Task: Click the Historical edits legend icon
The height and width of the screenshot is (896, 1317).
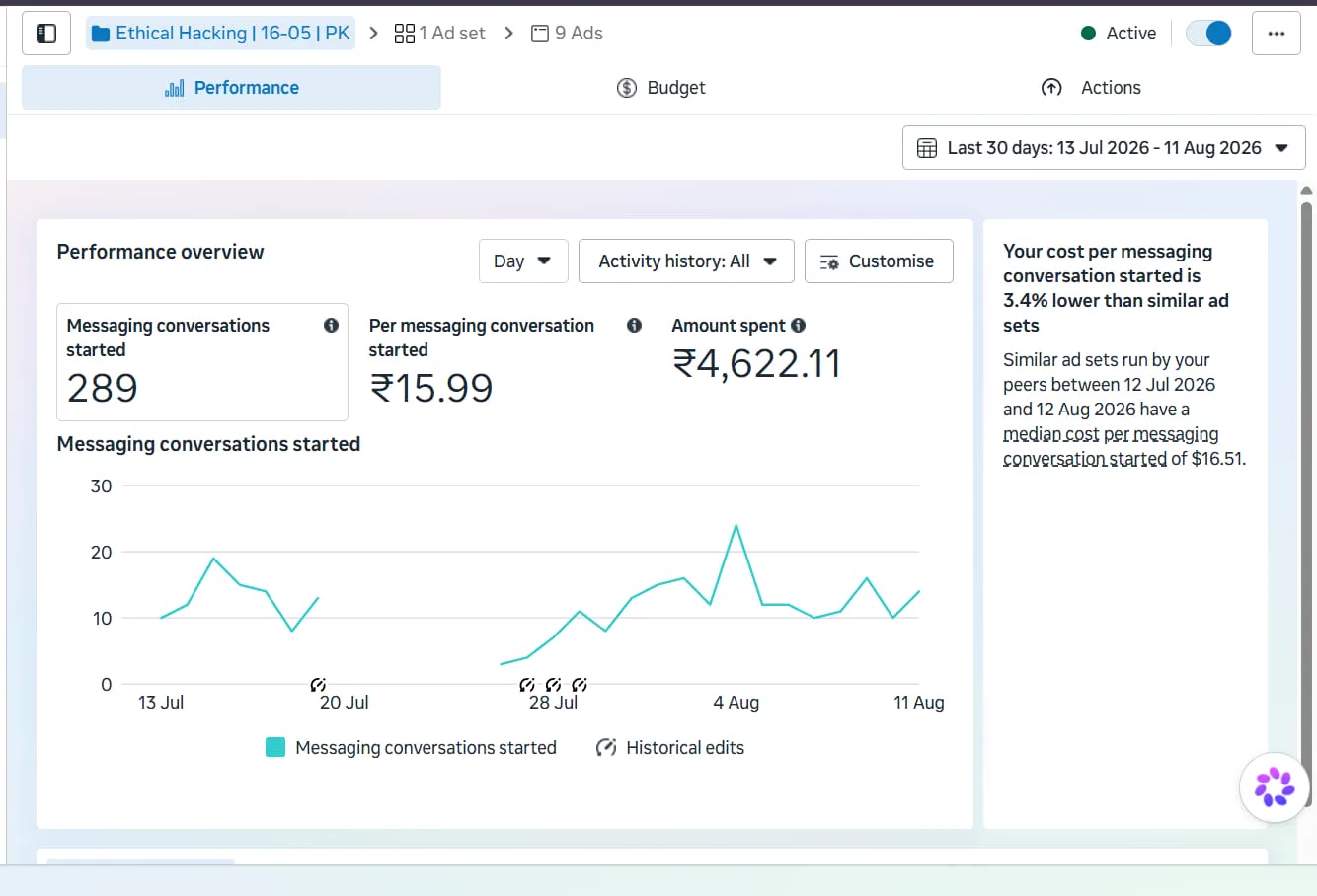Action: click(x=606, y=747)
